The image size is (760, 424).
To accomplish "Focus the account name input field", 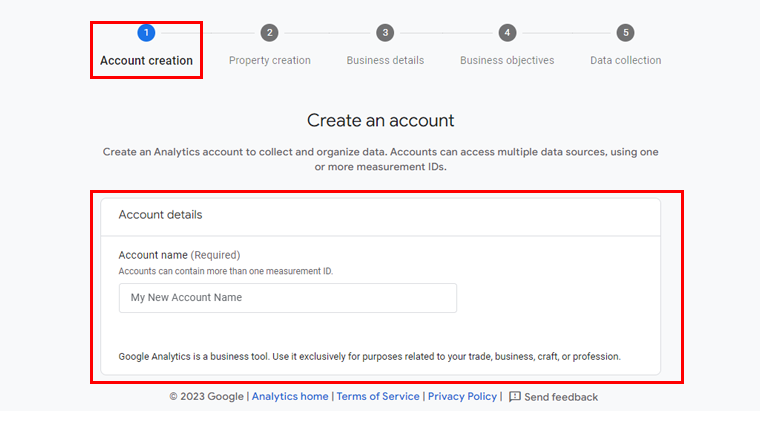I will (288, 298).
